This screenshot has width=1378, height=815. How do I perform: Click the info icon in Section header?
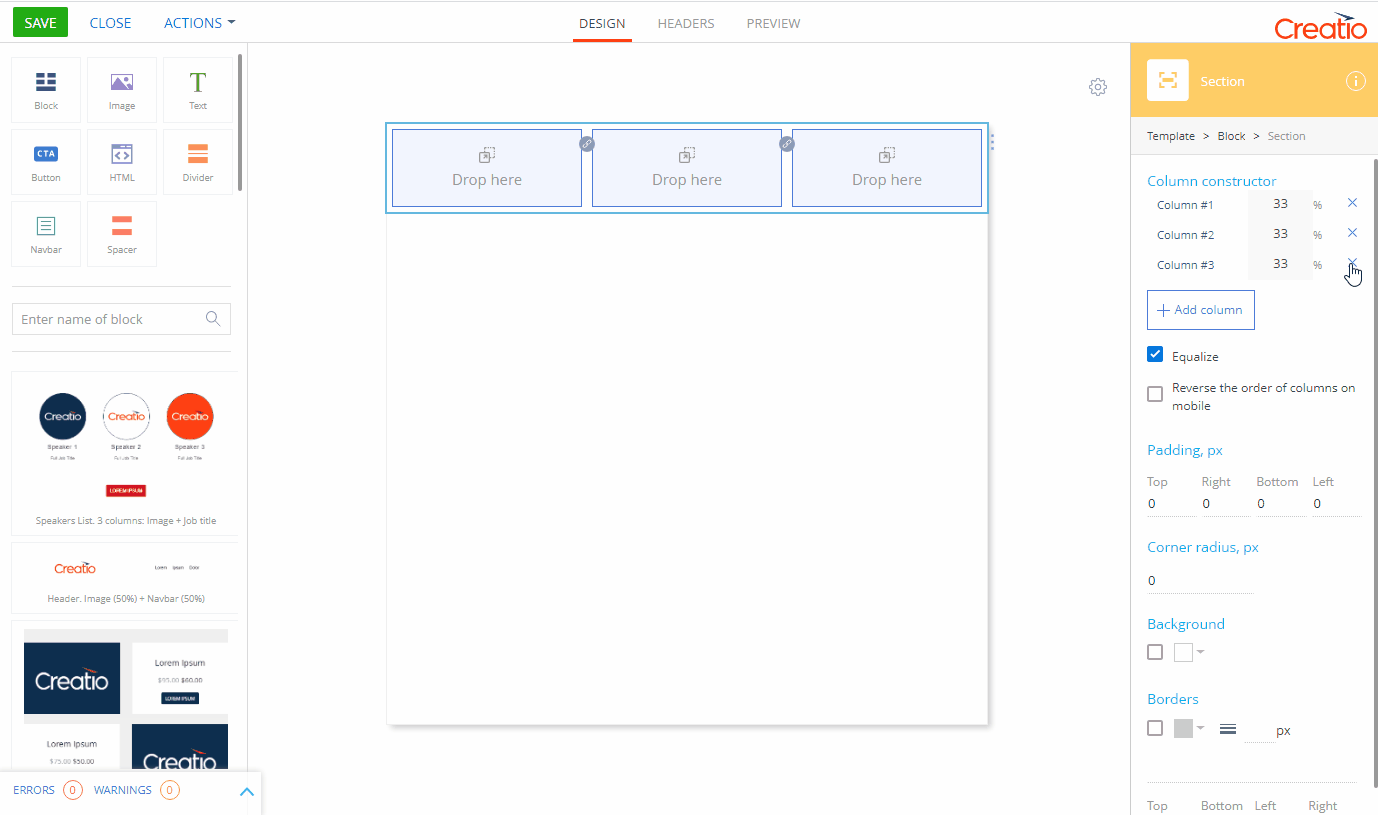click(1355, 81)
